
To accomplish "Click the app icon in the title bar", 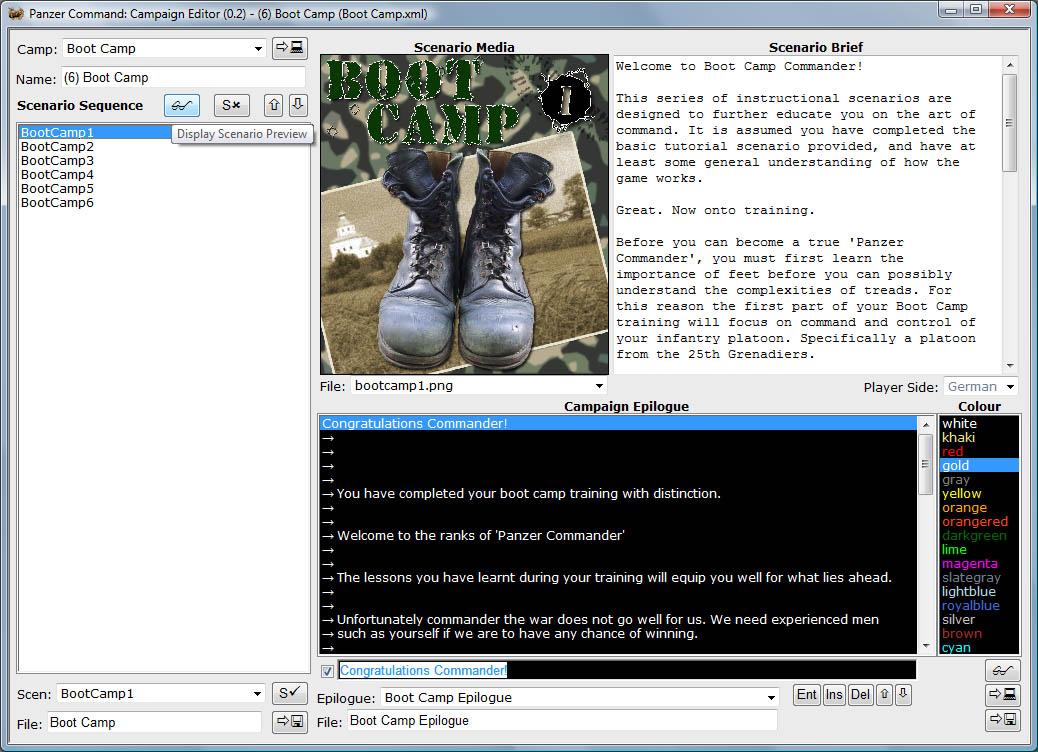I will click(15, 13).
